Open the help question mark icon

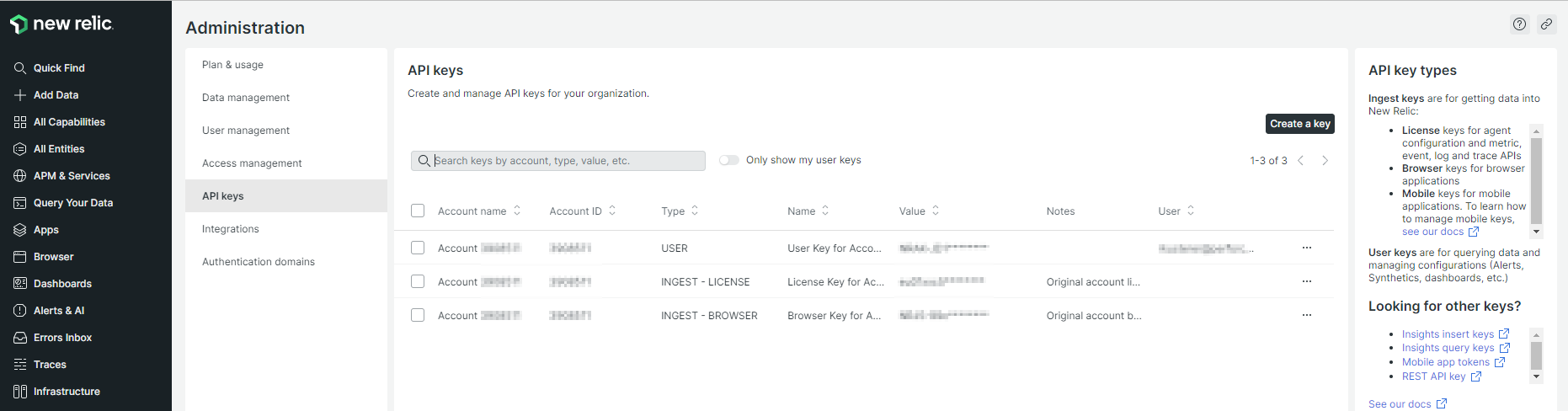[x=1519, y=24]
